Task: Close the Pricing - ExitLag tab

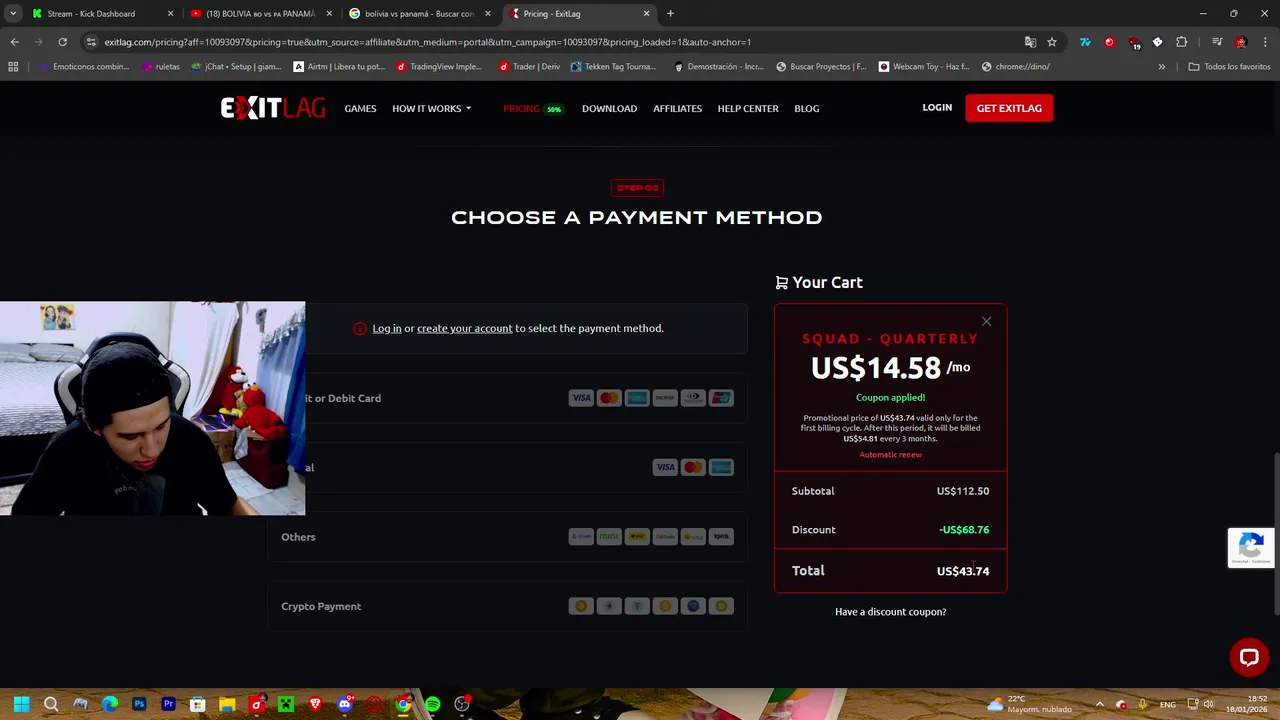Action: (646, 14)
